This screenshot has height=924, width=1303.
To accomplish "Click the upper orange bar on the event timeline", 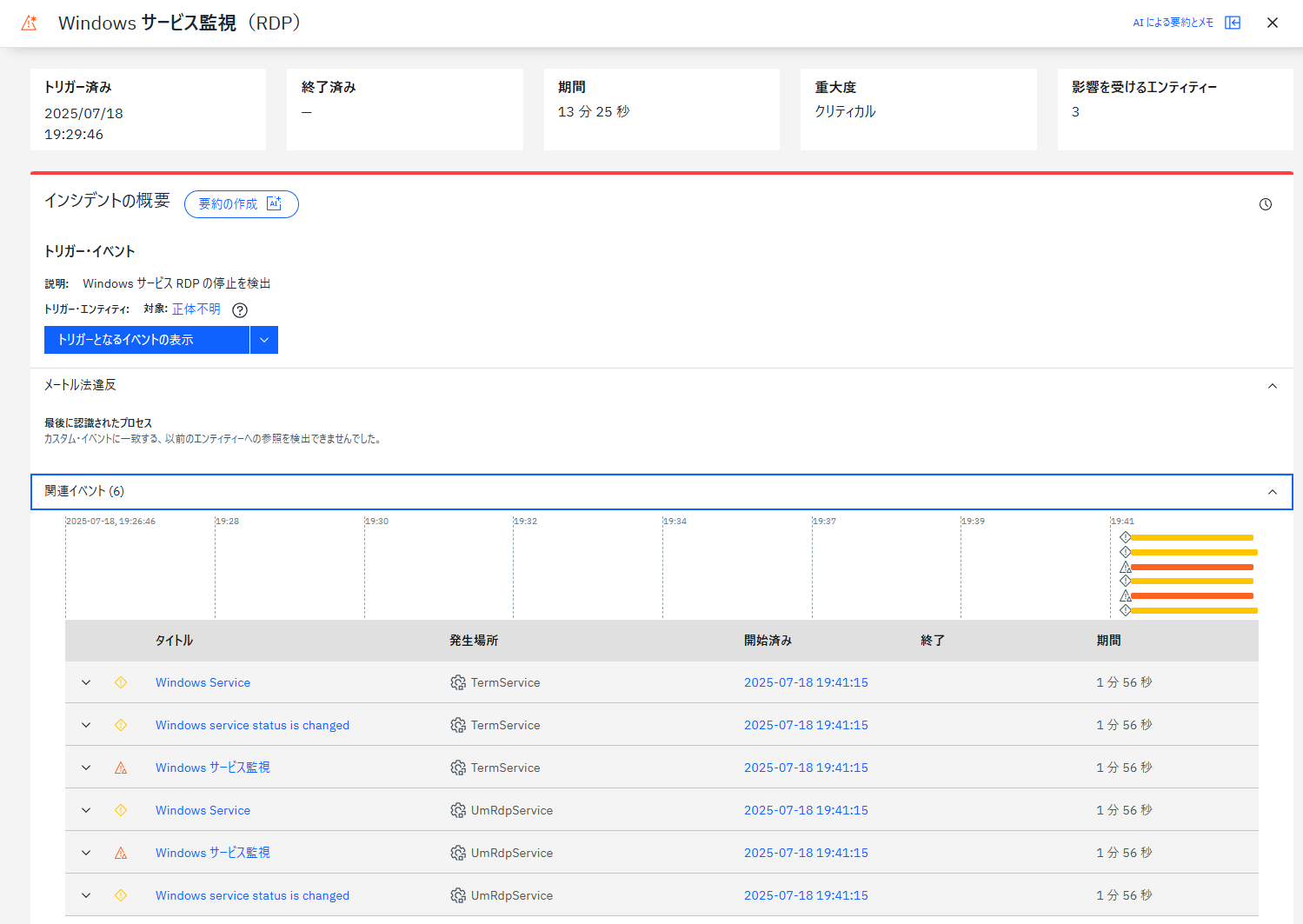I will [x=1192, y=567].
